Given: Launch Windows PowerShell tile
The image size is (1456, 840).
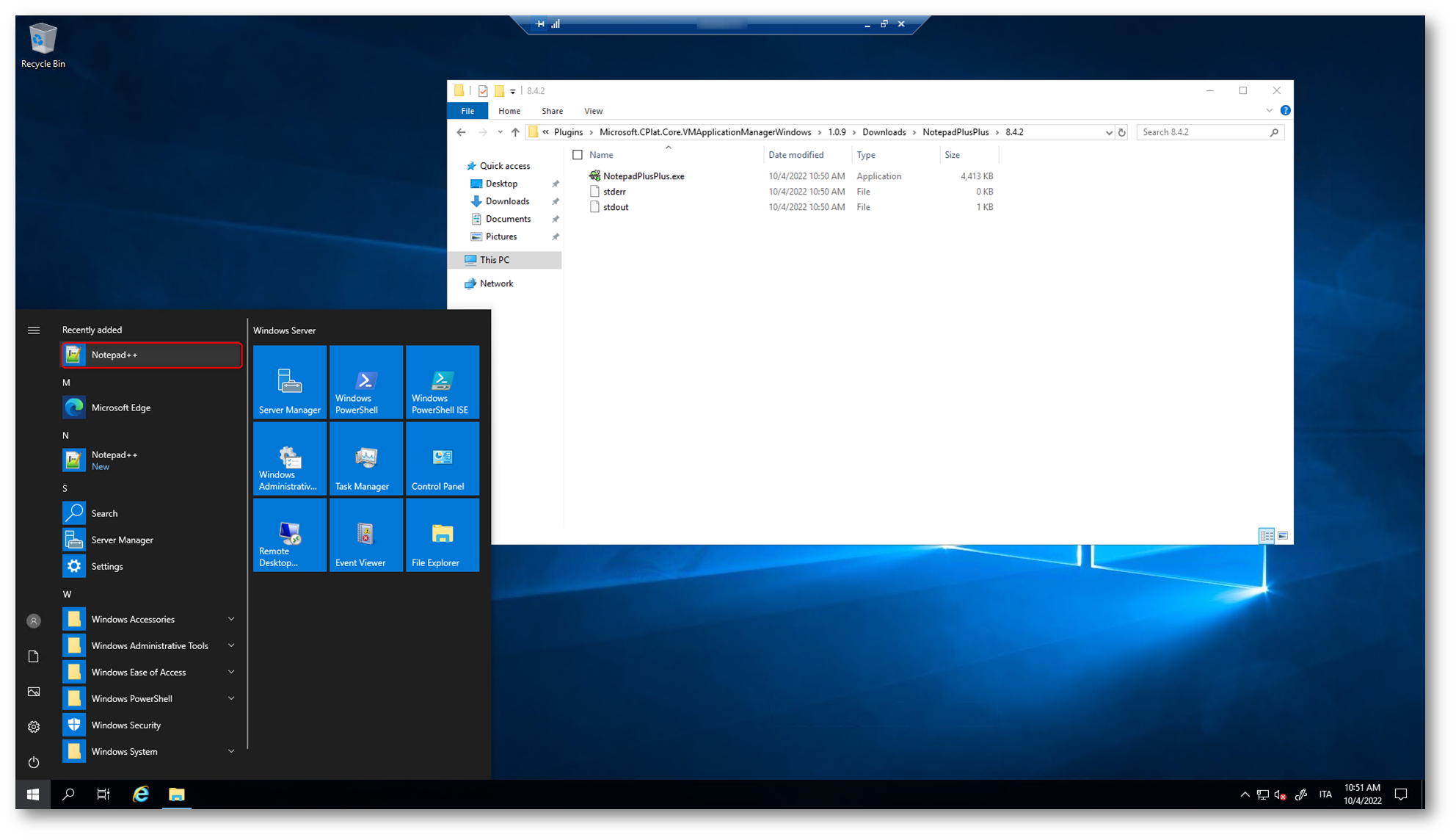Looking at the screenshot, I should (x=366, y=382).
